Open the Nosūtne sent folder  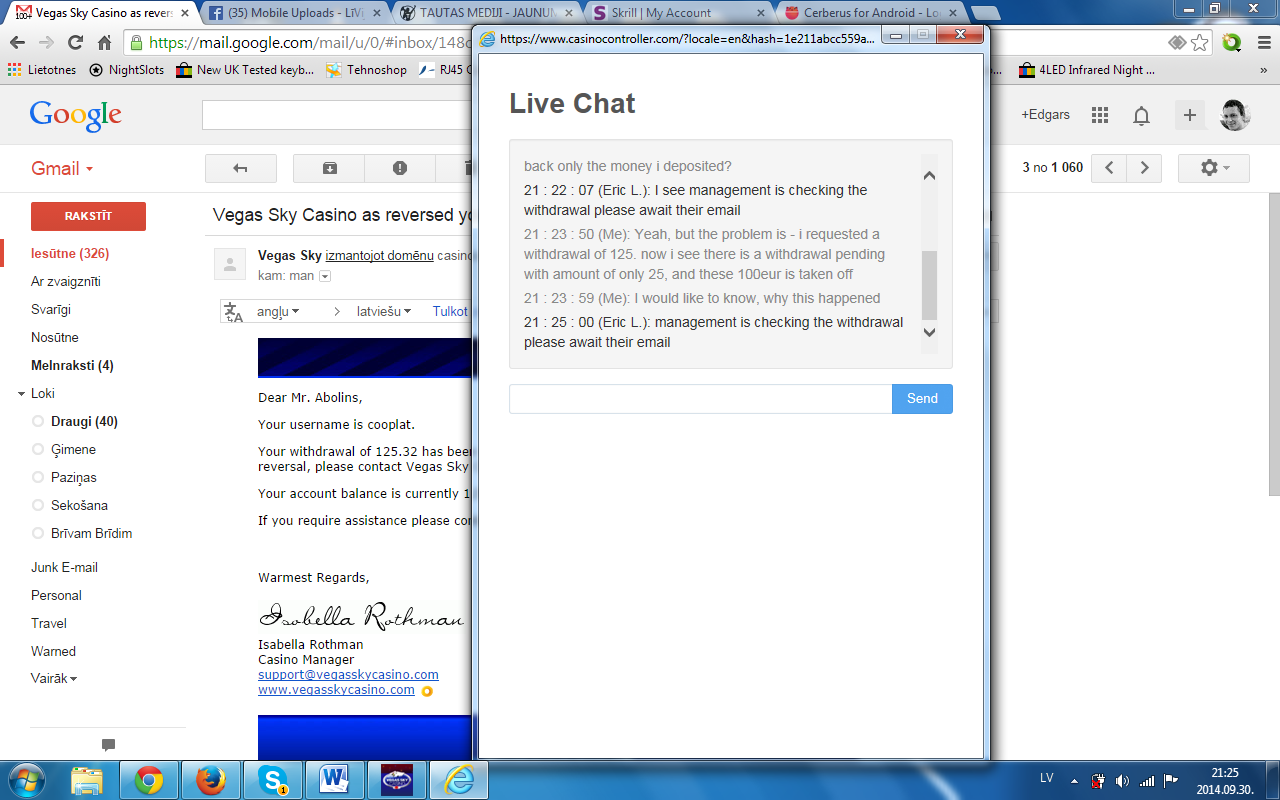55,338
